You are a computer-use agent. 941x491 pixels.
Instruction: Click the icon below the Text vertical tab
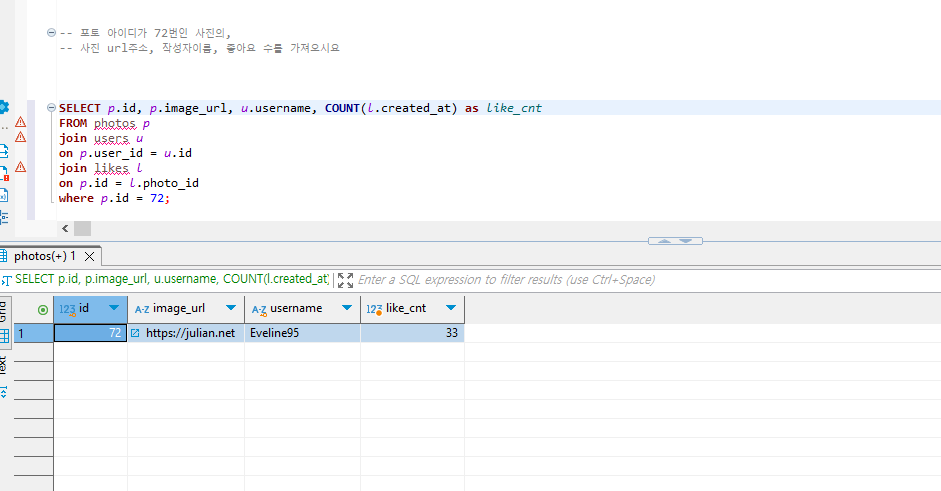tap(4, 393)
